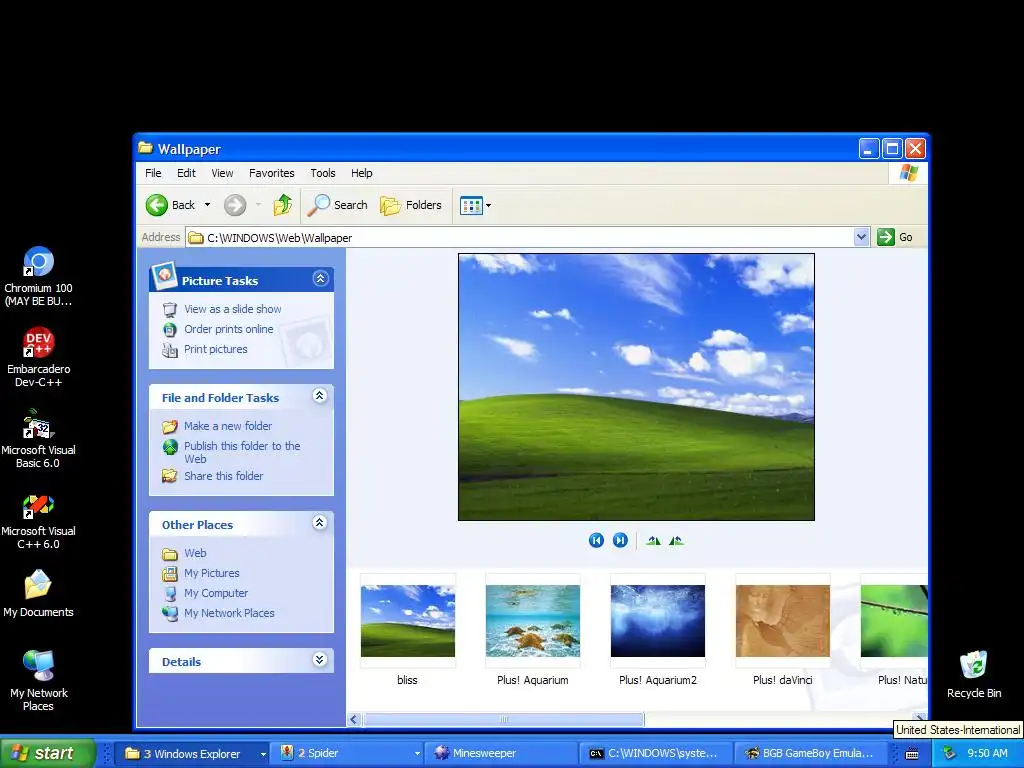Go up one folder level
Viewport: 1024px width, 768px height.
[x=283, y=205]
